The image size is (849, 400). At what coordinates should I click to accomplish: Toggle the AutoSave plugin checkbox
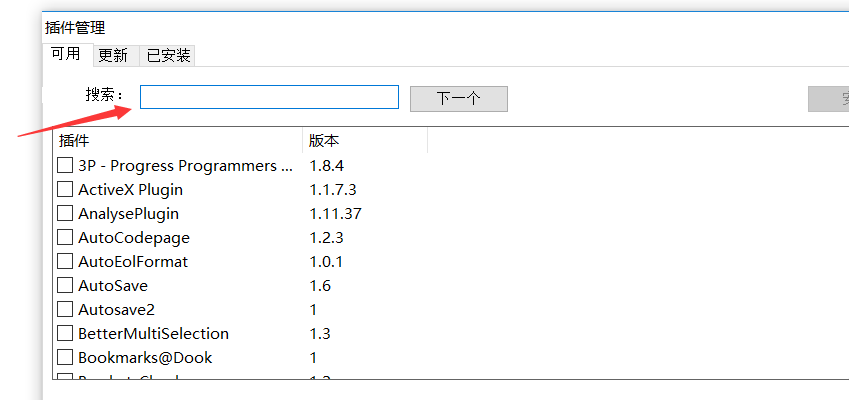(65, 286)
